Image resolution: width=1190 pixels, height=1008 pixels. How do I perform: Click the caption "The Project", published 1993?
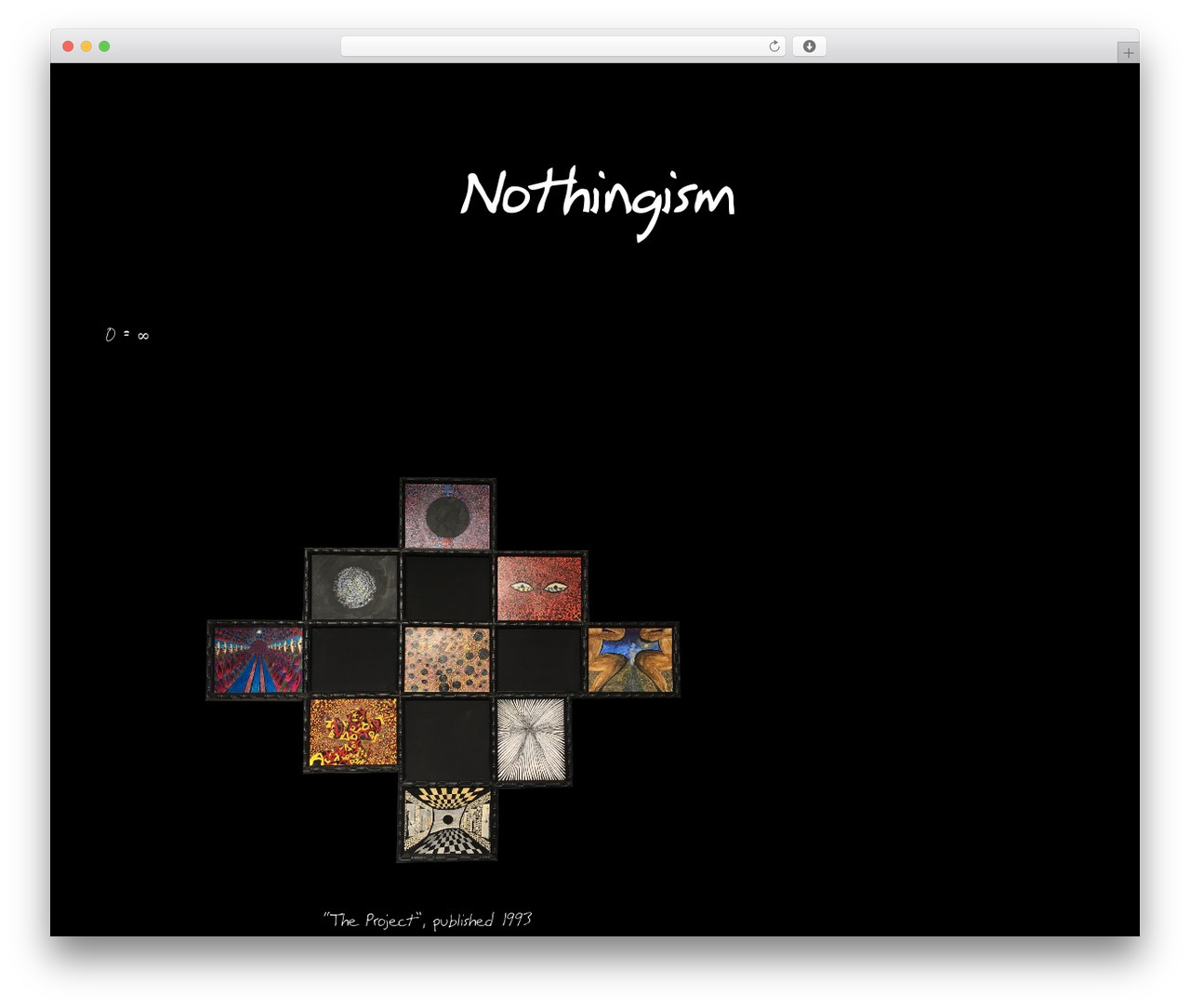[428, 920]
